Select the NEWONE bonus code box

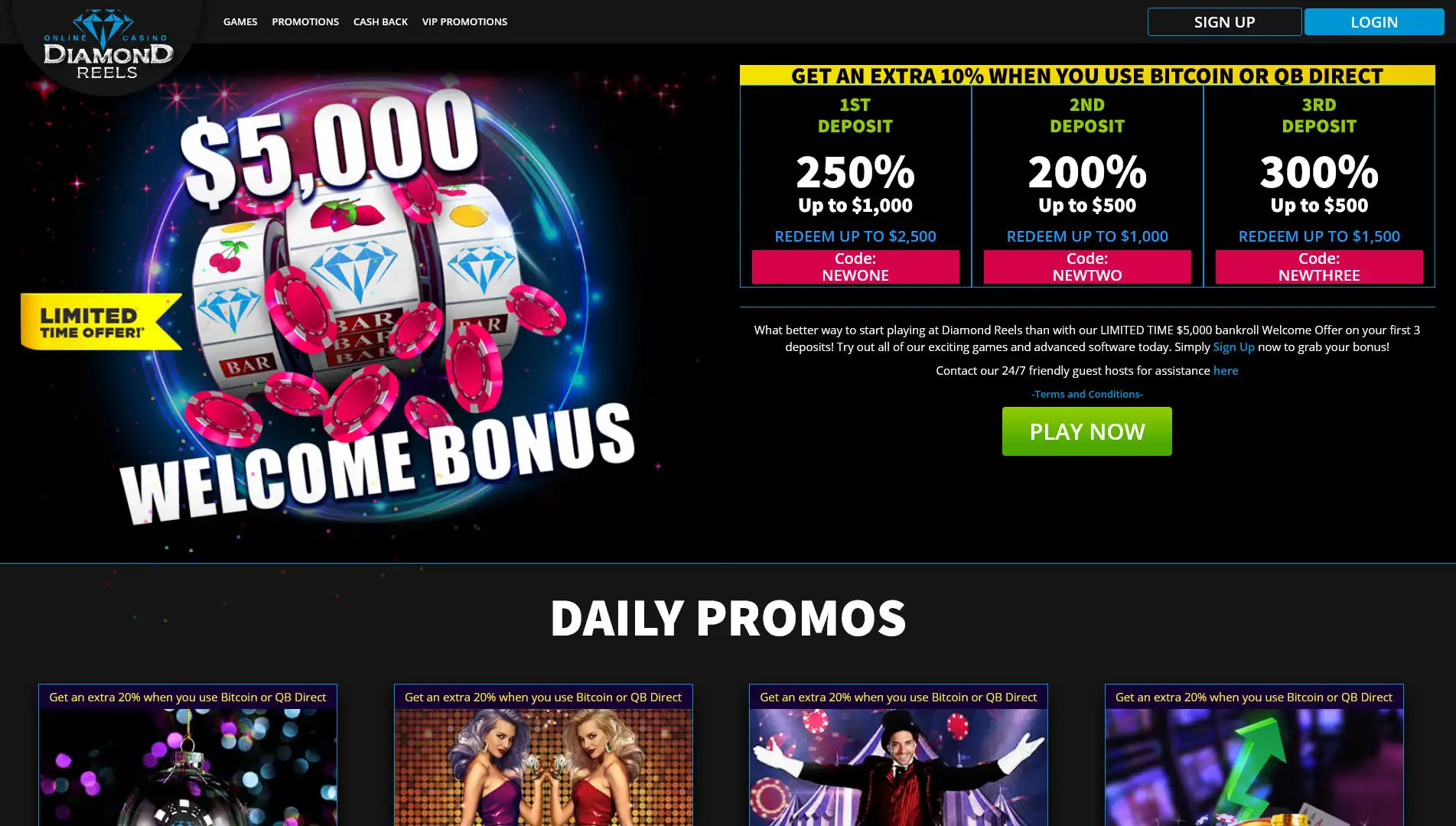coord(855,267)
